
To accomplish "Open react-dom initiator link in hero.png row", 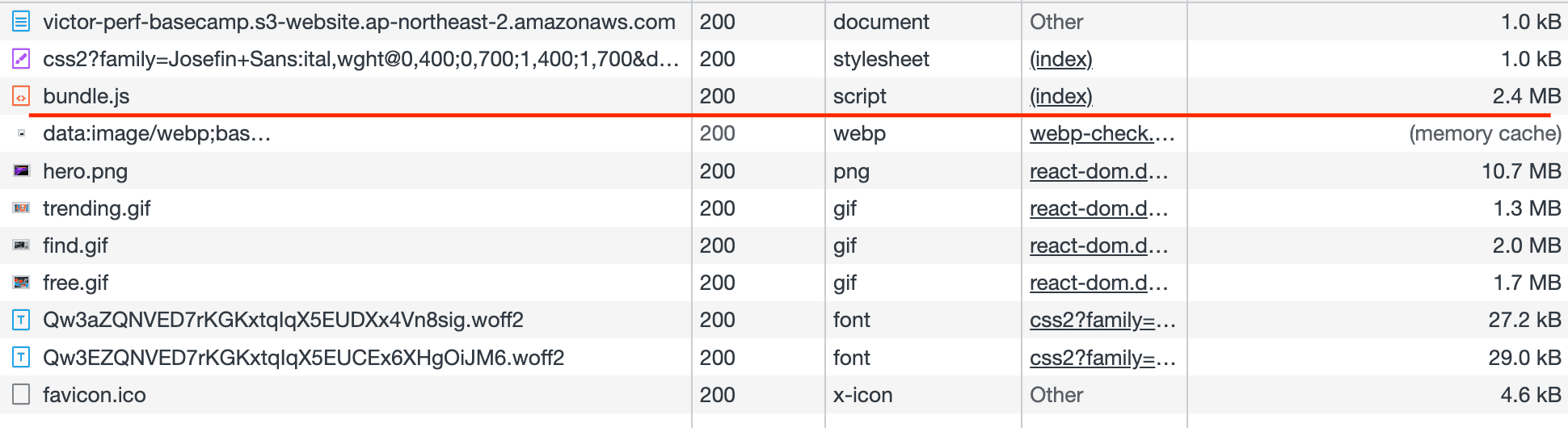I will click(x=1098, y=171).
